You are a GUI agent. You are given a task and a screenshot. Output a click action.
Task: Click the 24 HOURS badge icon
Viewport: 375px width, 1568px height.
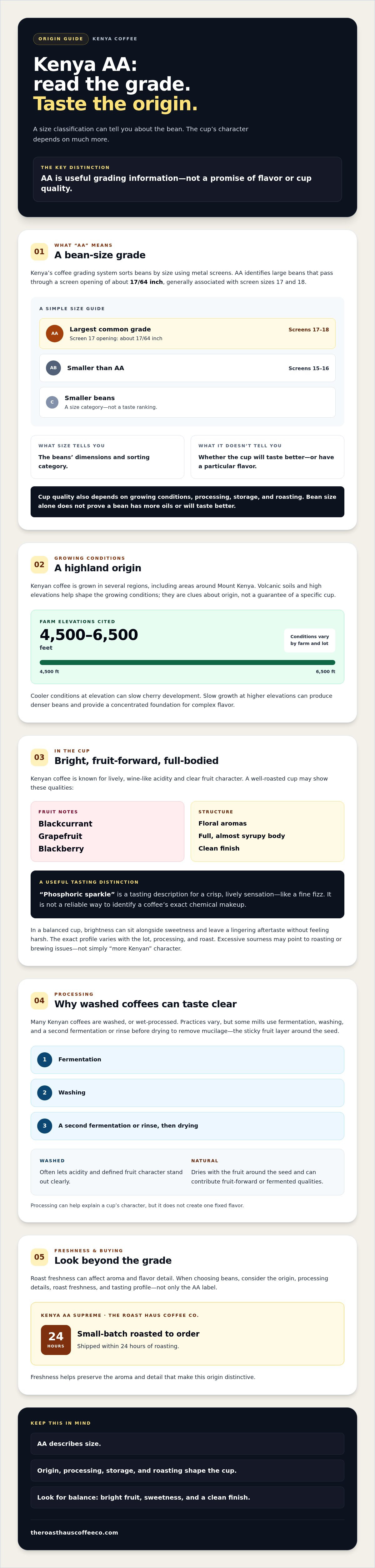coord(56,1340)
